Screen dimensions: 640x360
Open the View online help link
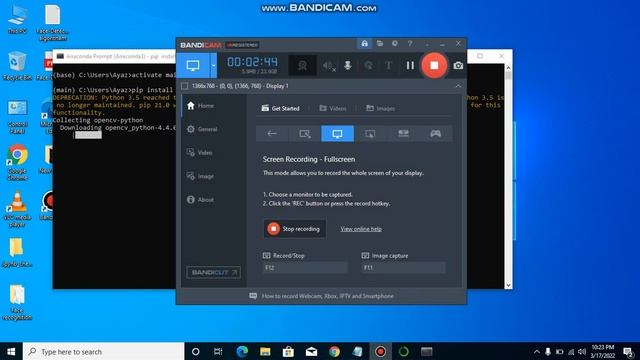361,229
